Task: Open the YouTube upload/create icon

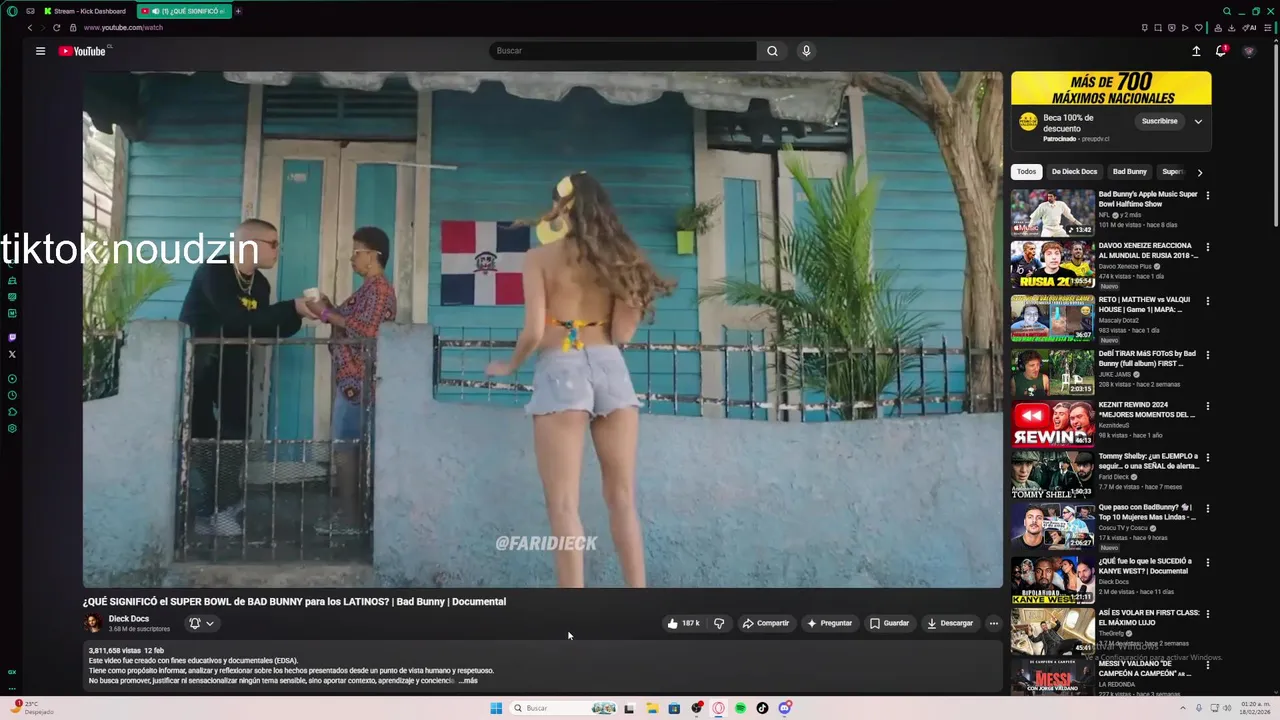Action: pos(1196,51)
